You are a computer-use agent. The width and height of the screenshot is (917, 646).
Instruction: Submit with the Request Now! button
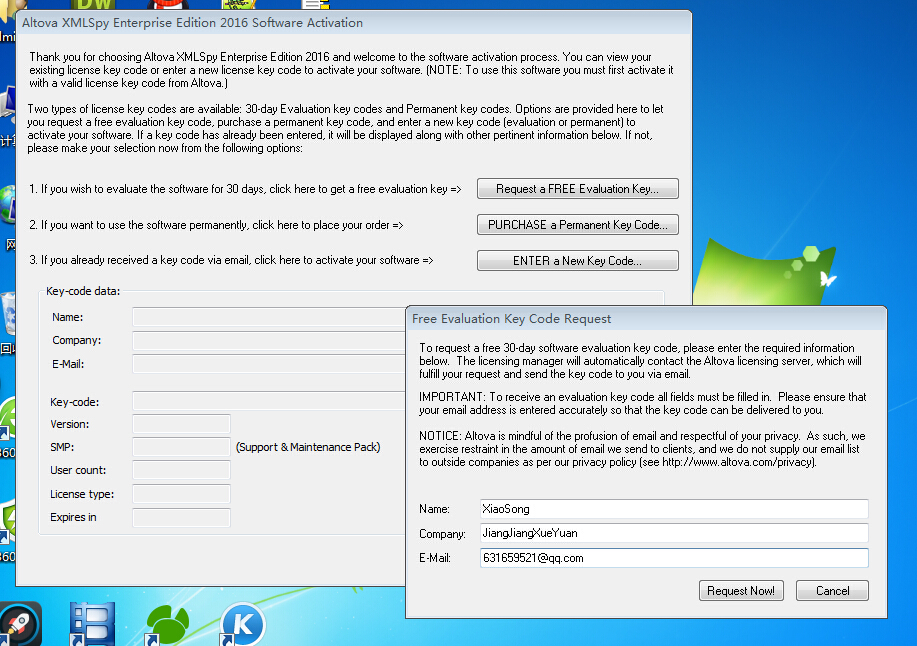741,590
